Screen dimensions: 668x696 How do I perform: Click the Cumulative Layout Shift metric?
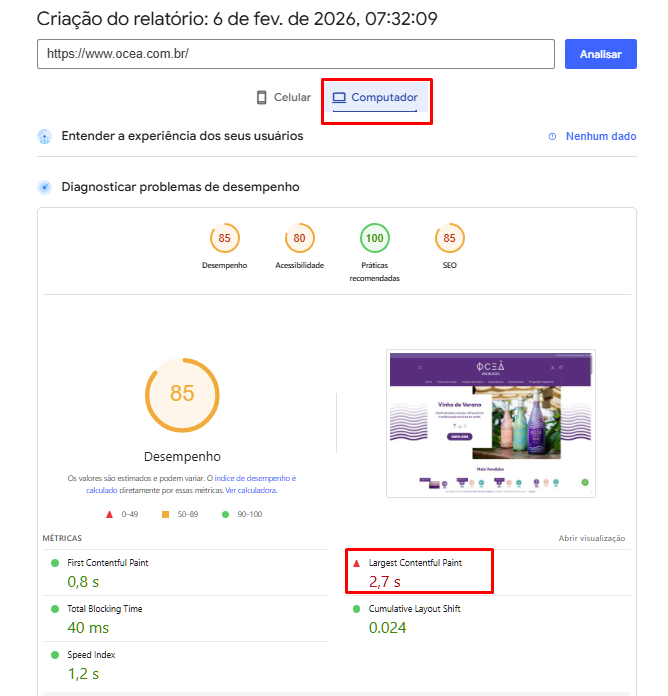tap(414, 609)
